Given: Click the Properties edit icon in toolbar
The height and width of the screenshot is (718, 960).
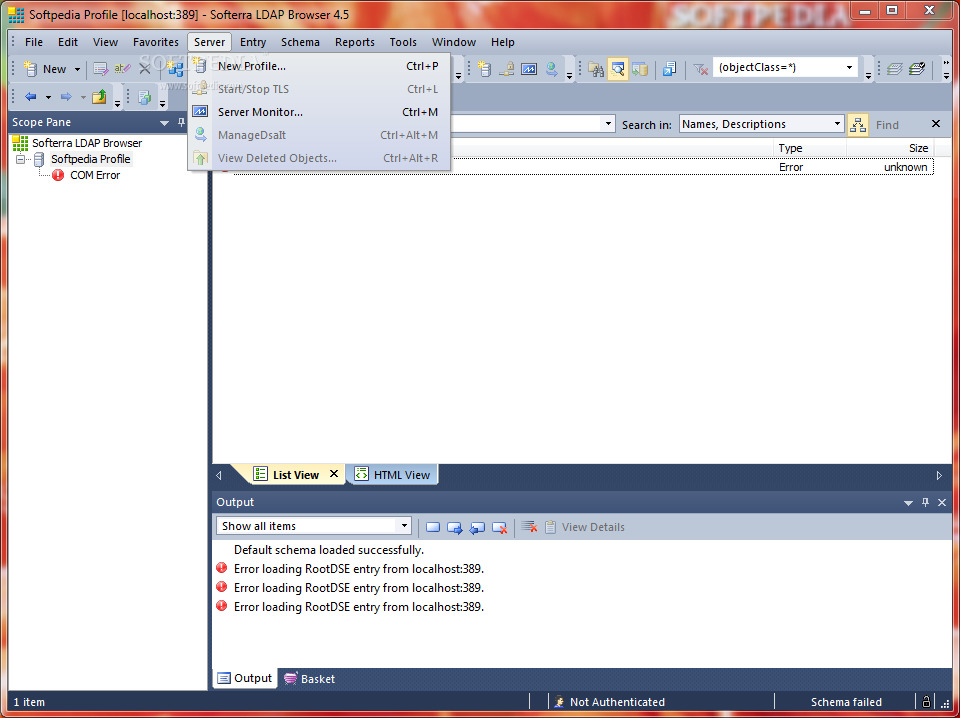Looking at the screenshot, I should (x=100, y=69).
